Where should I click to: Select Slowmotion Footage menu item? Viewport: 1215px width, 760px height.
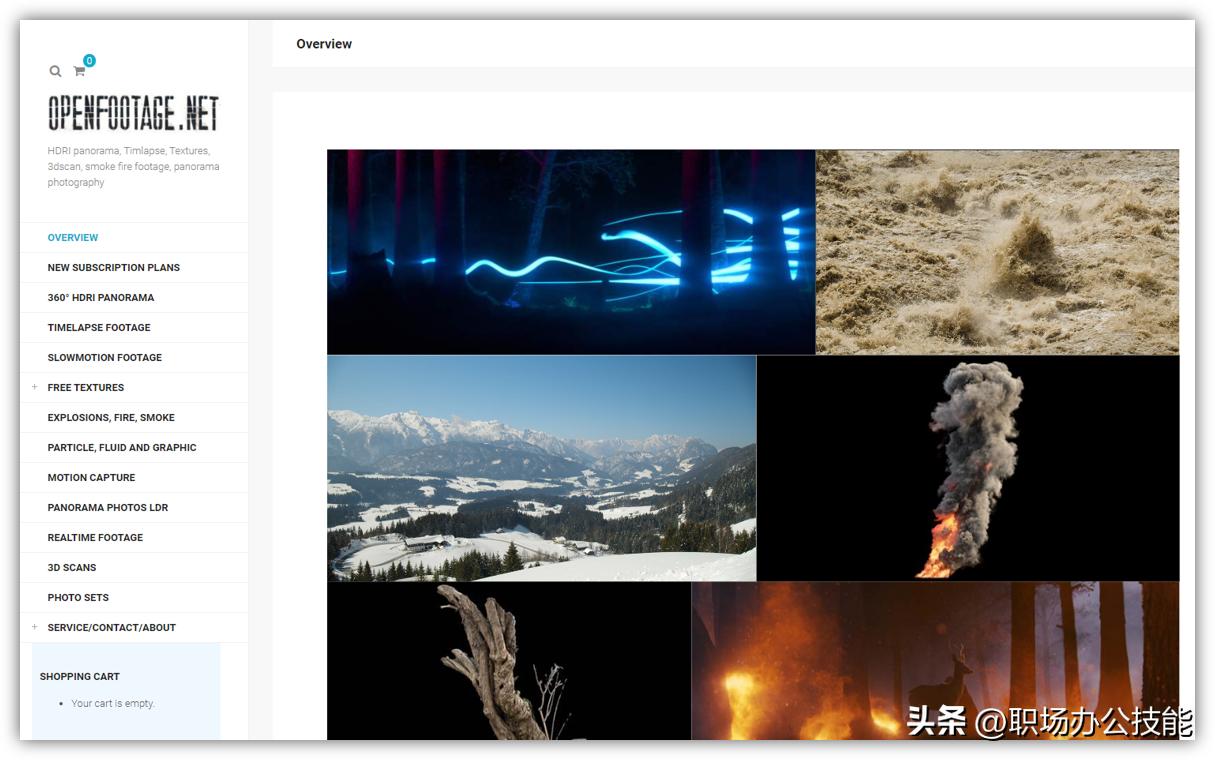point(105,358)
